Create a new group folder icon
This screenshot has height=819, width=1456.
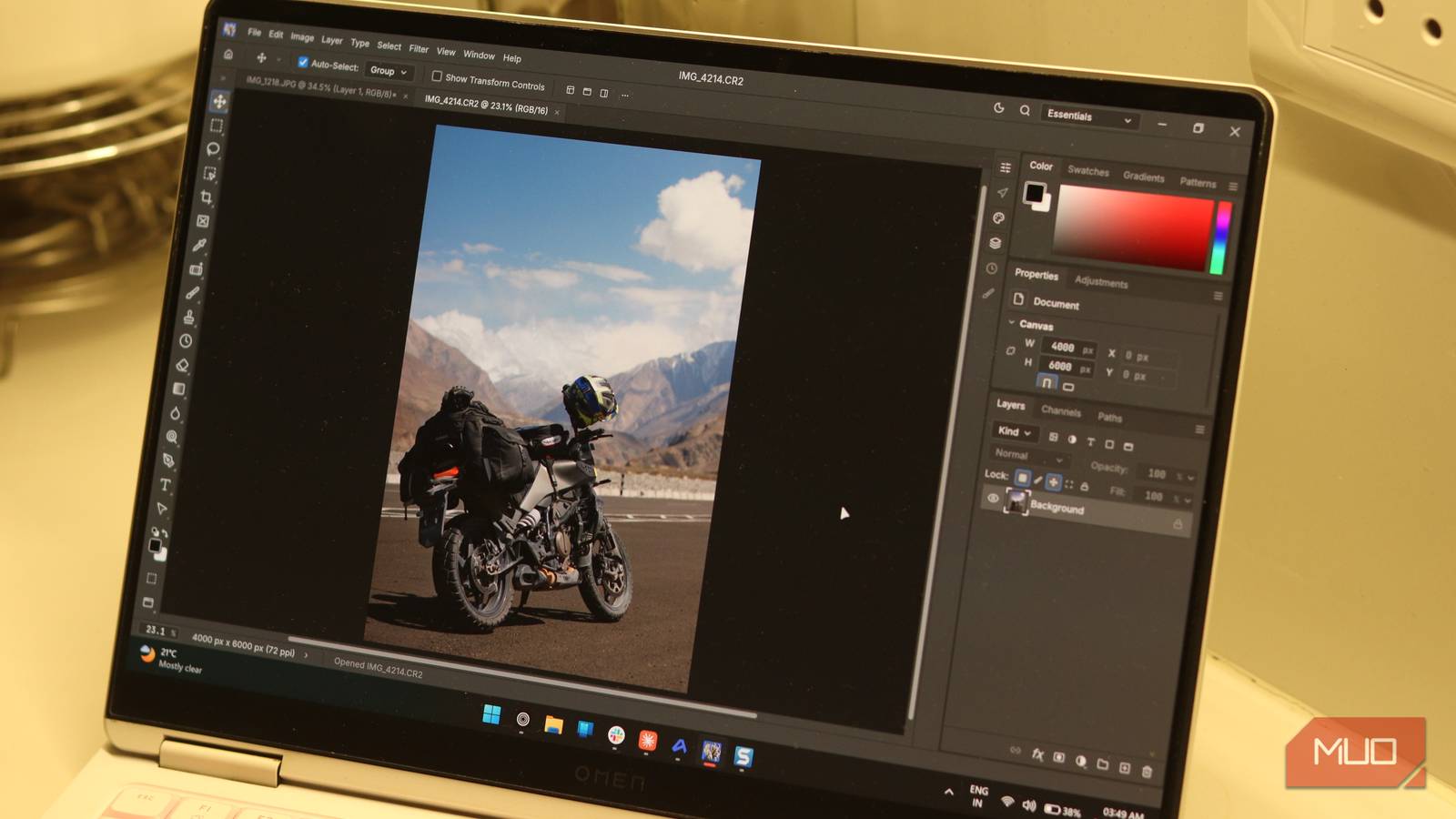[x=1103, y=763]
